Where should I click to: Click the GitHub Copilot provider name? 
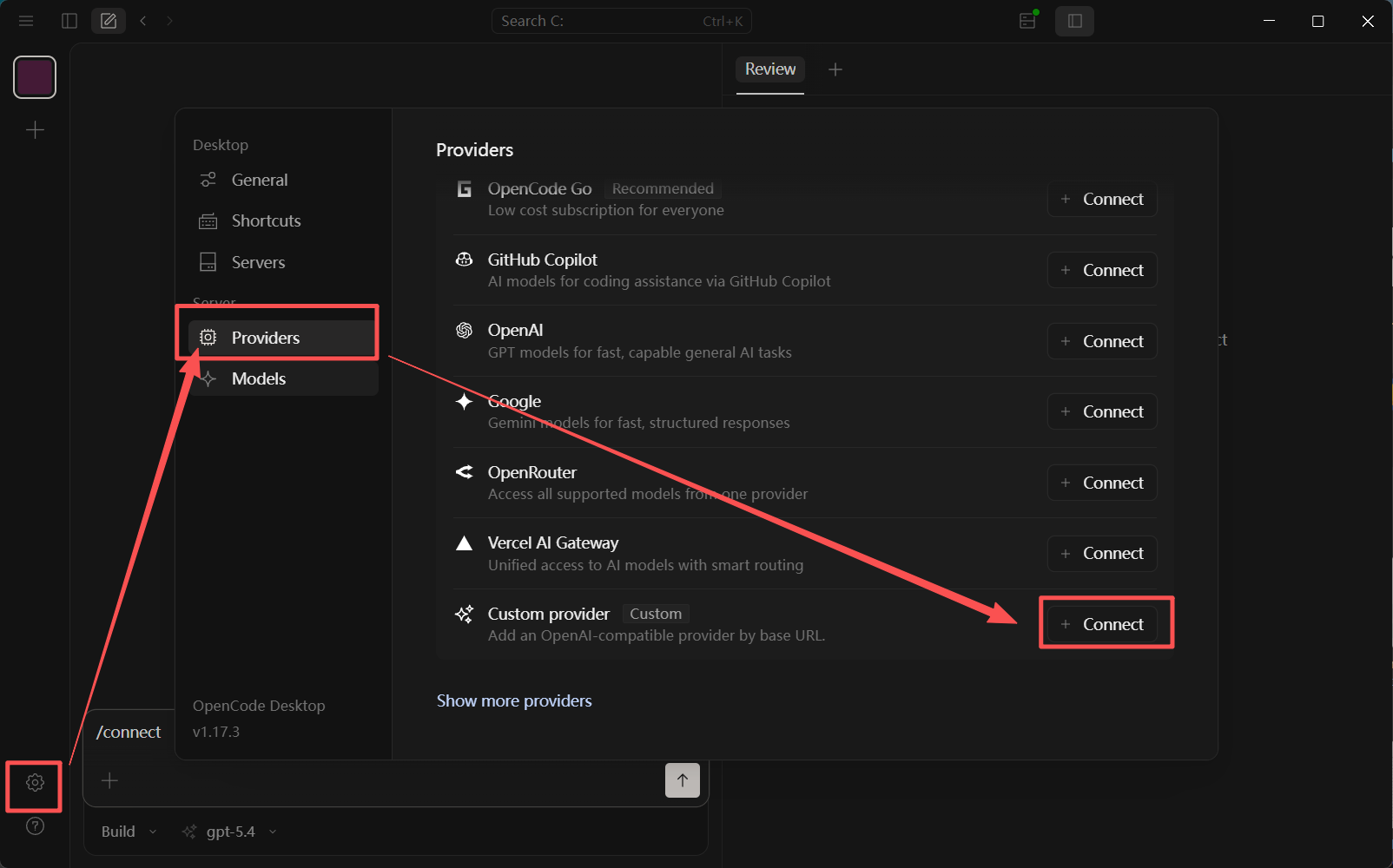[543, 260]
